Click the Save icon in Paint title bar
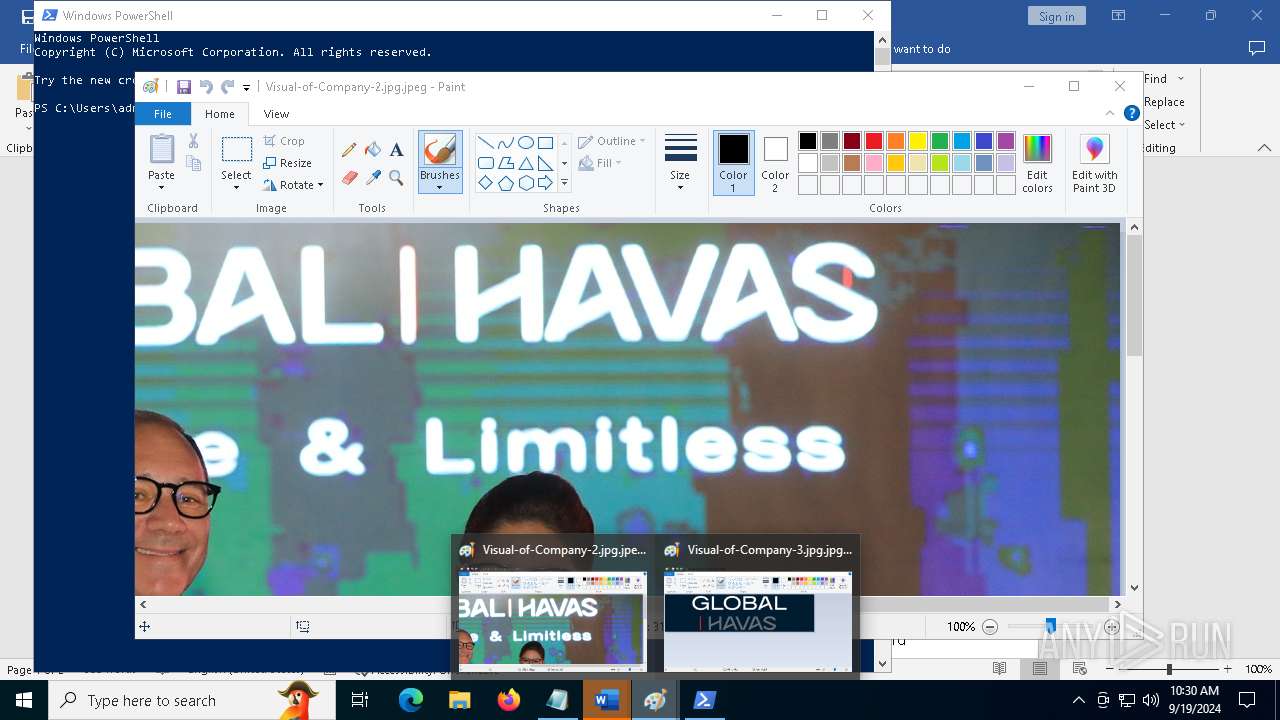Image resolution: width=1280 pixels, height=720 pixels. point(184,87)
